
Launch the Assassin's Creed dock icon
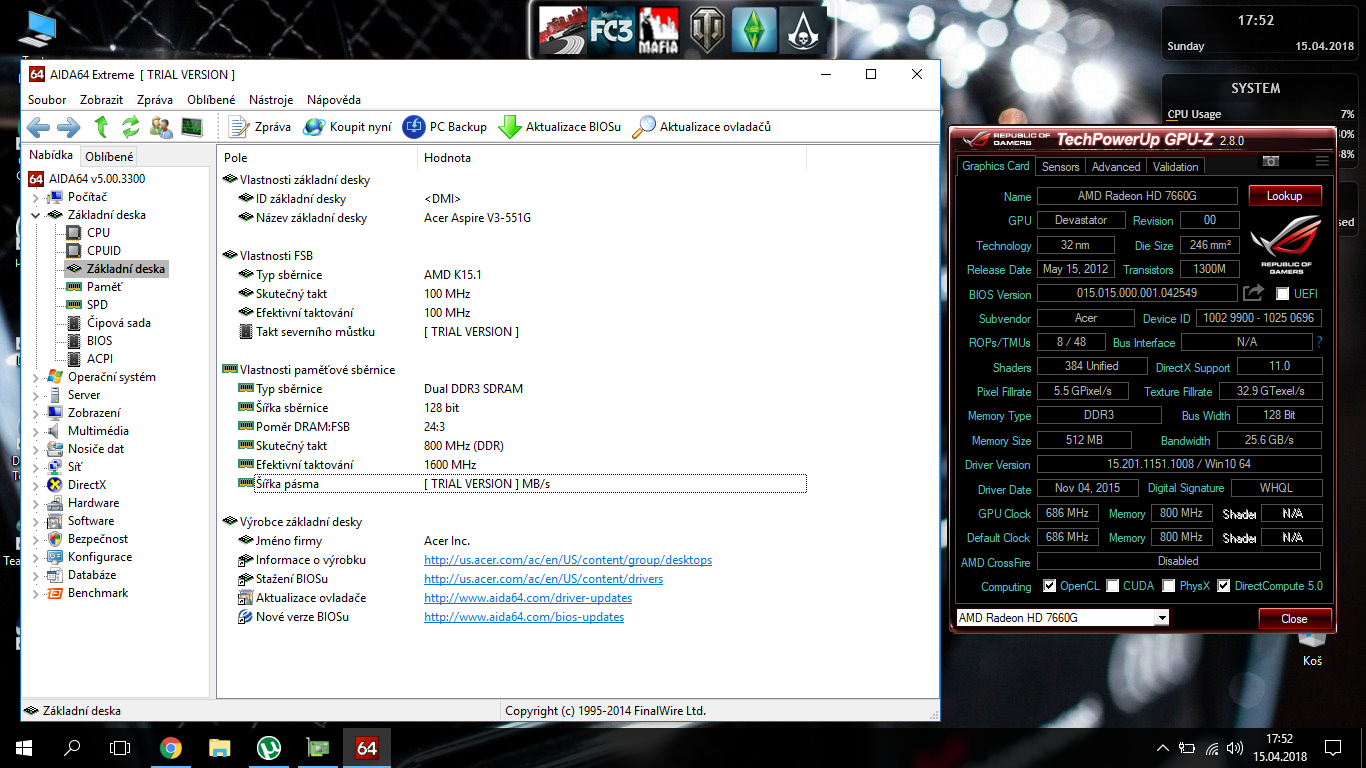(x=801, y=30)
